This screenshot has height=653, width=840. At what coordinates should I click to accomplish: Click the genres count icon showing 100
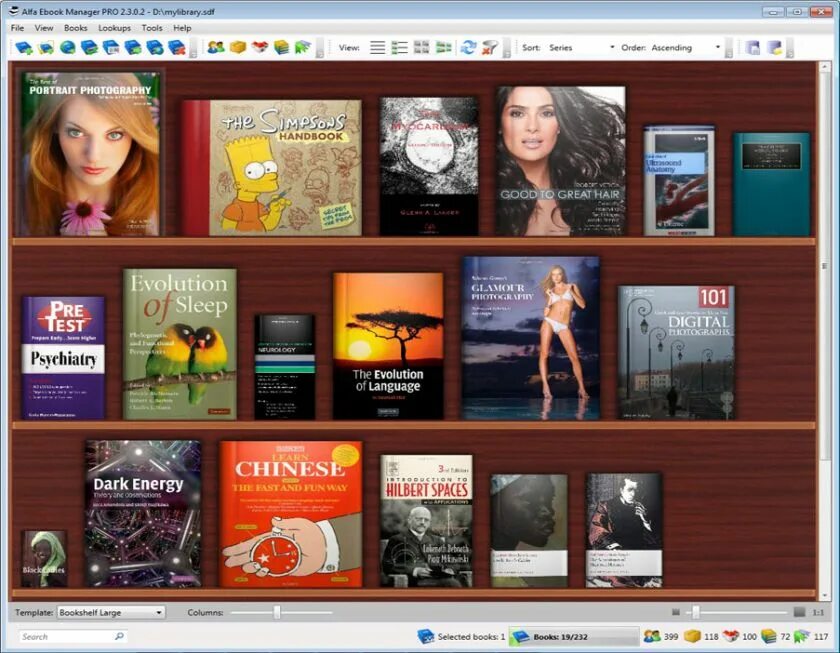731,636
